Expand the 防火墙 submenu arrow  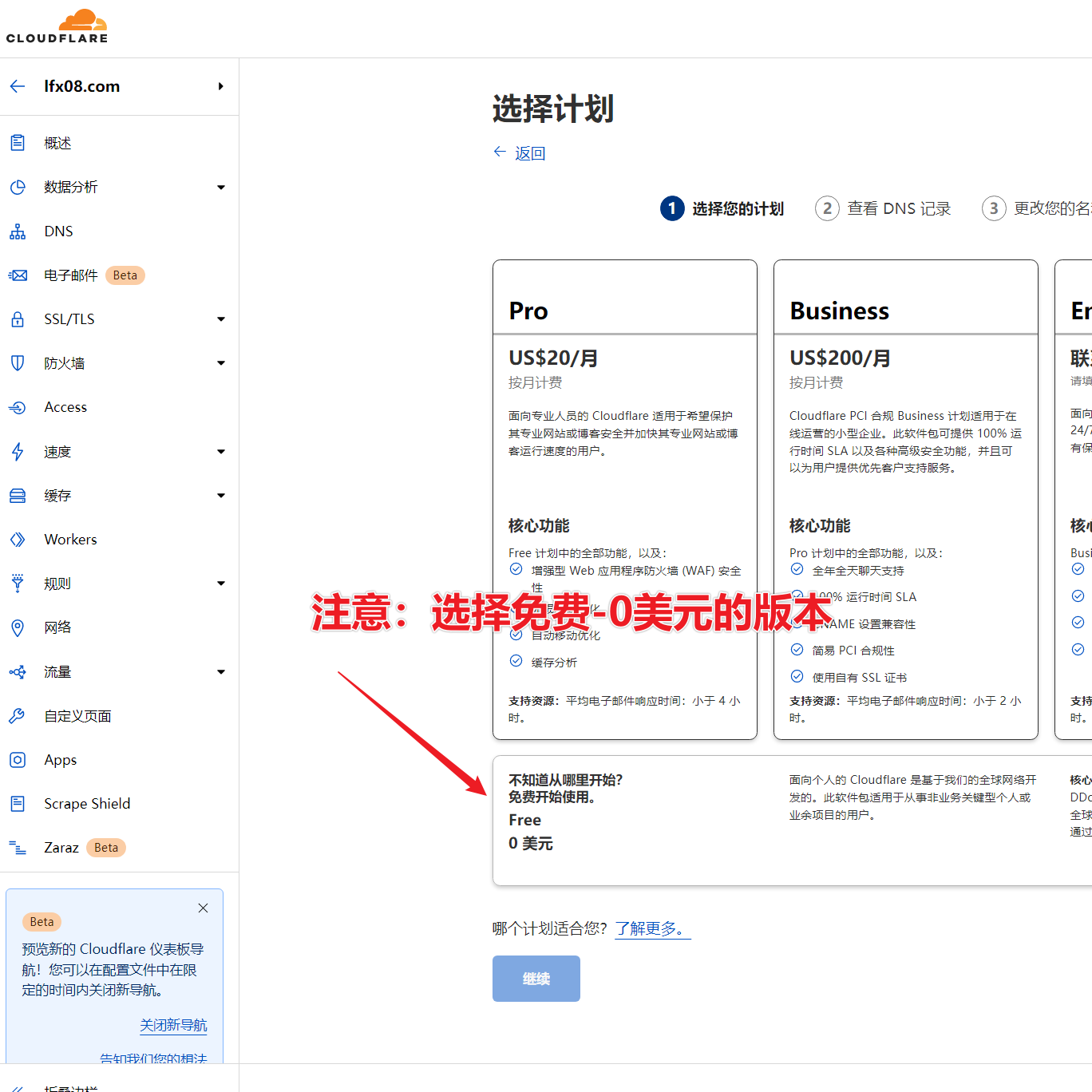point(221,363)
